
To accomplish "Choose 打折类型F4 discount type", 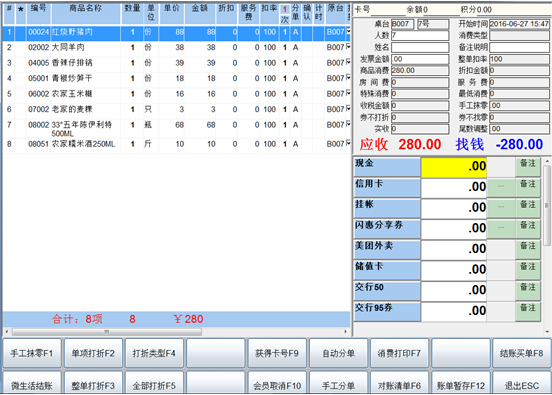I will pos(154,353).
